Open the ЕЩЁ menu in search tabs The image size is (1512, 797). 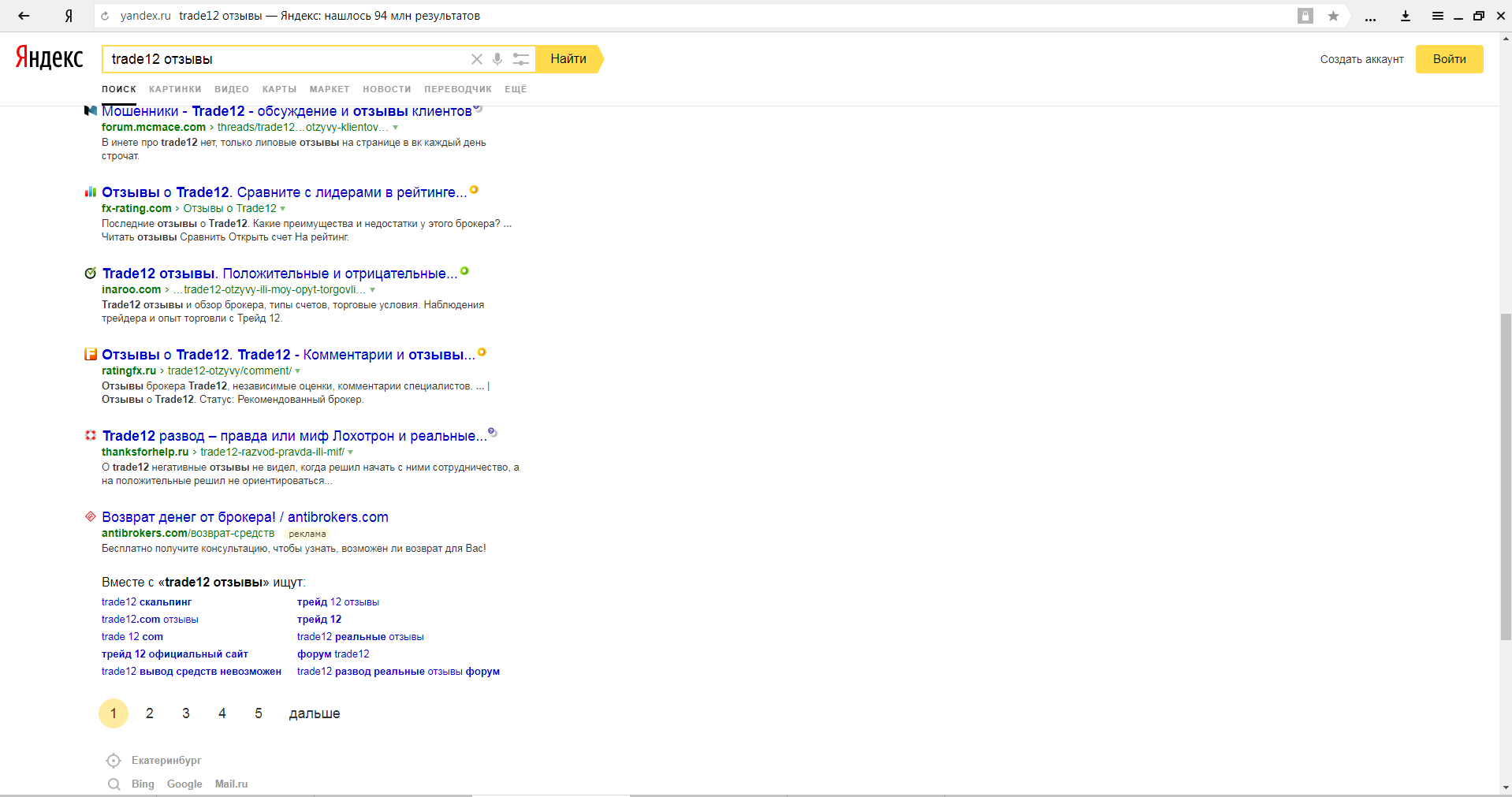pos(516,89)
